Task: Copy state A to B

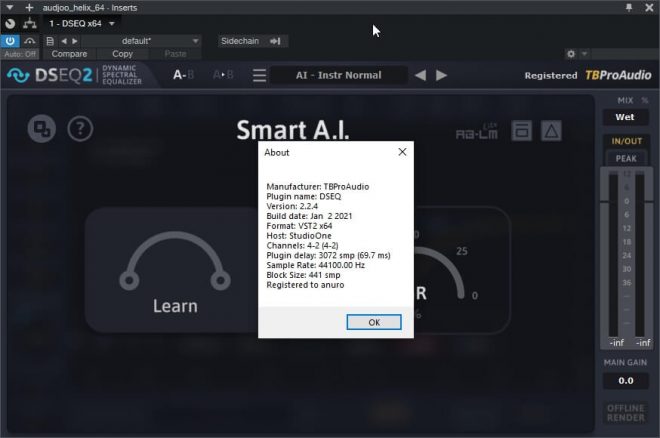Action: 223,75
